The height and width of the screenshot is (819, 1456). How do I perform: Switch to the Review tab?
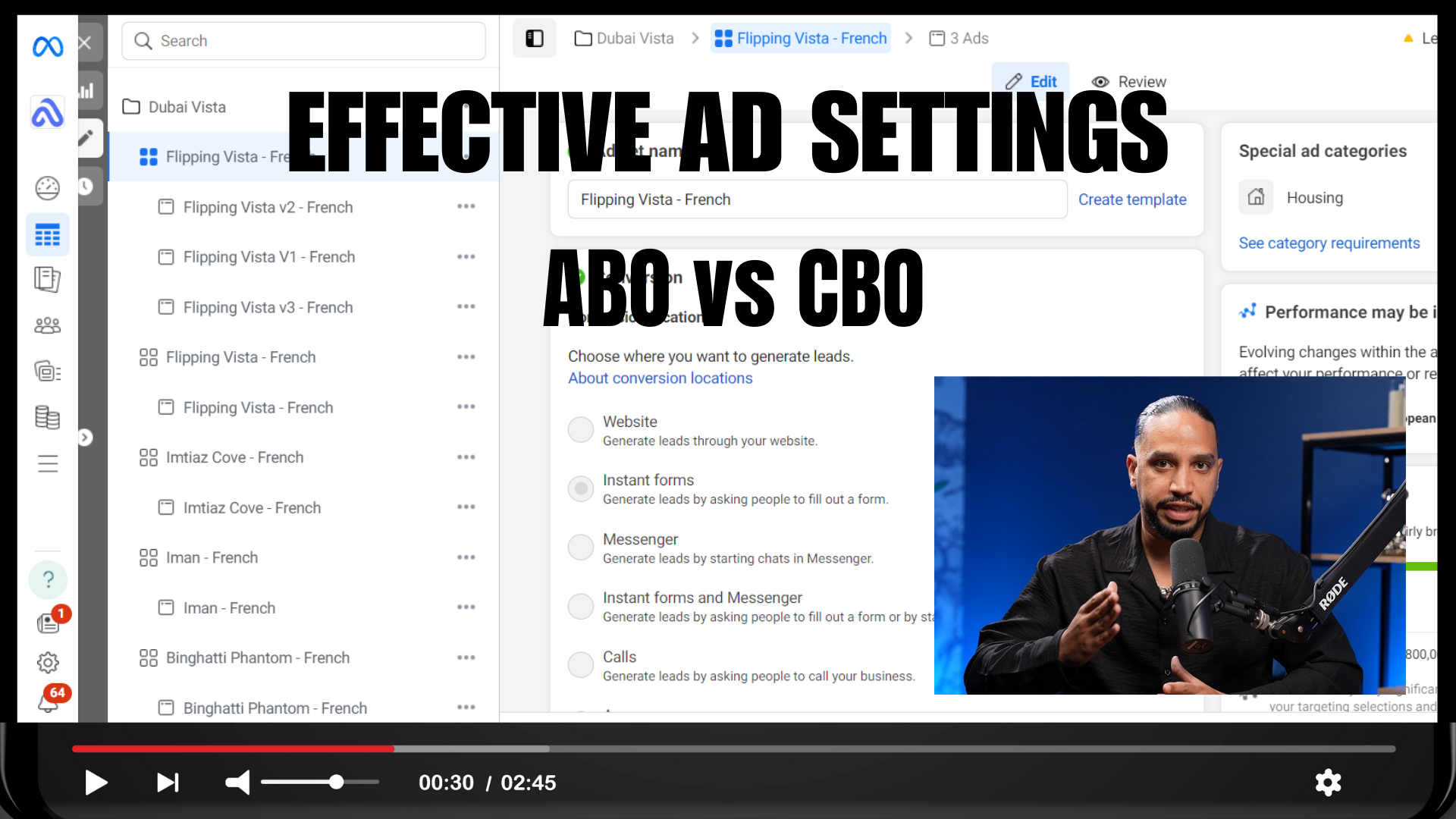click(1128, 81)
